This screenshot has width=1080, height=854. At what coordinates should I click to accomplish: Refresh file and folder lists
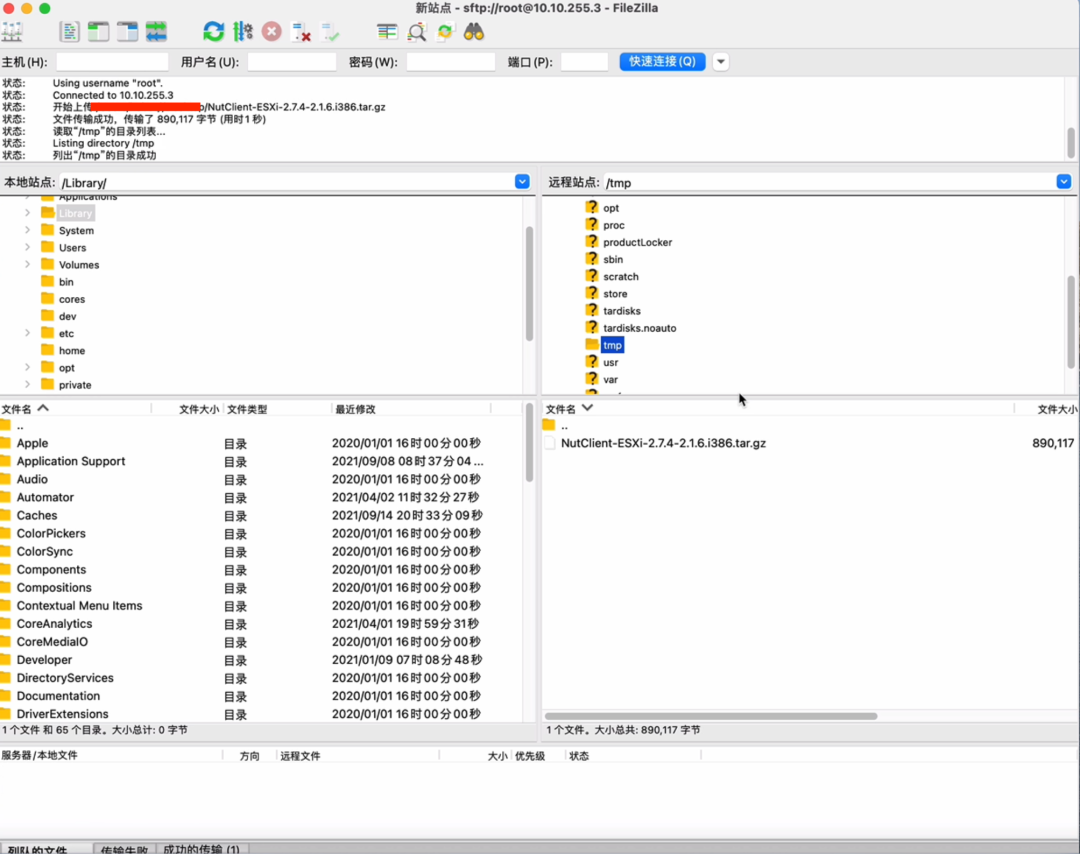(214, 32)
